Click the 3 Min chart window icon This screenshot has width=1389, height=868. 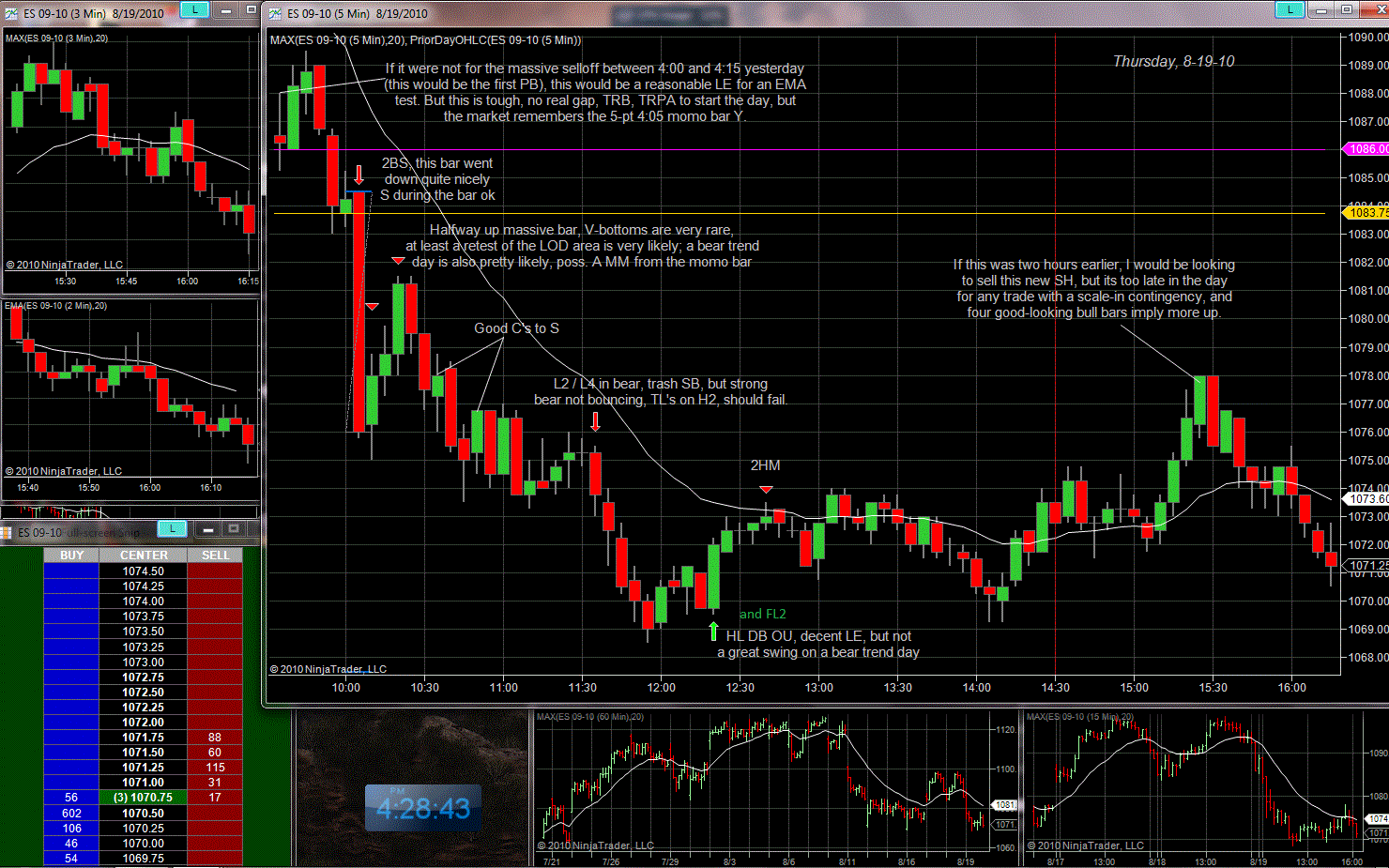click(x=11, y=13)
